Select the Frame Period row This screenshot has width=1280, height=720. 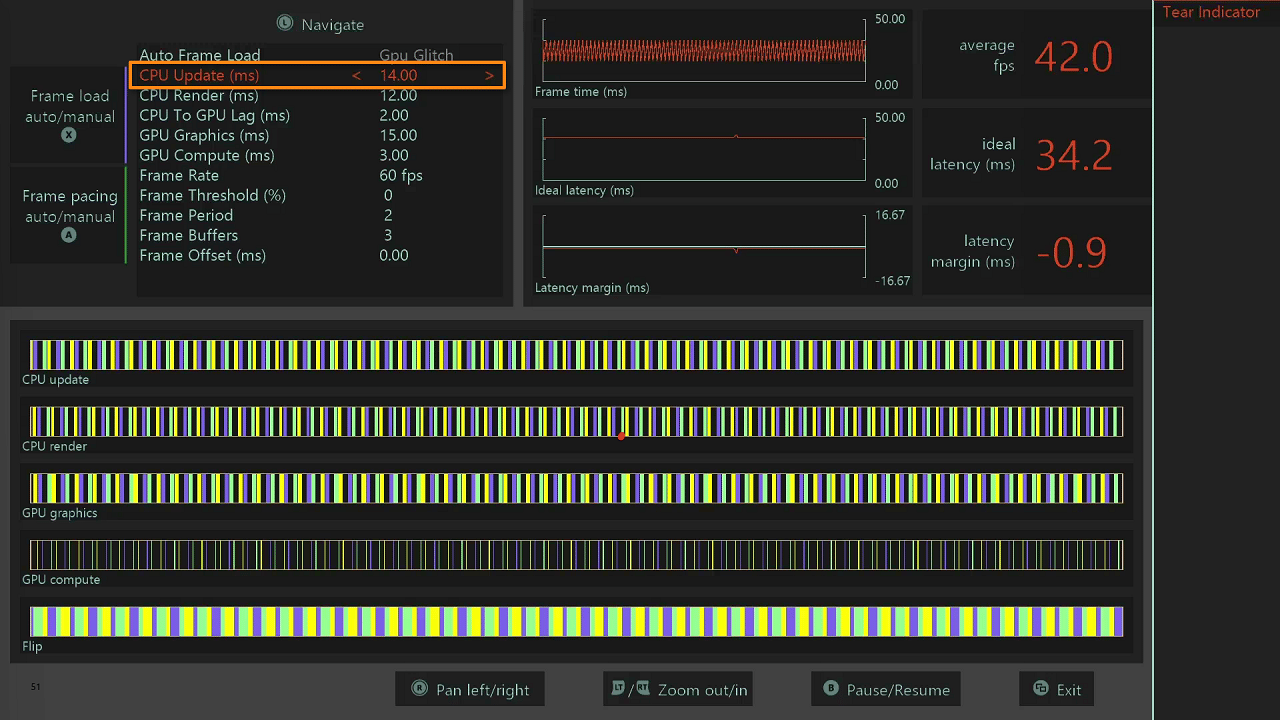320,215
